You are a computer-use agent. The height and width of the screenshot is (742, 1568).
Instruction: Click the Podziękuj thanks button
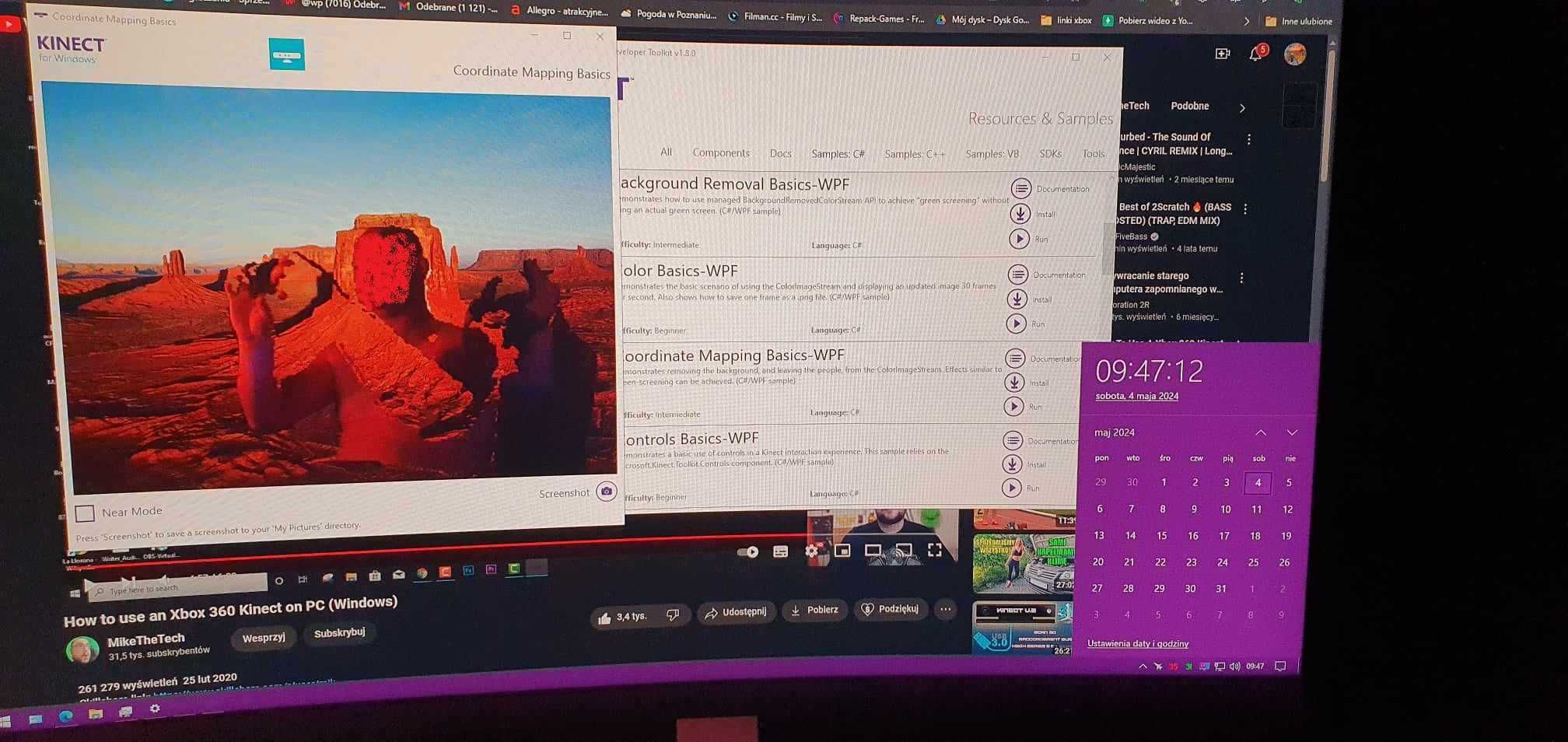890,609
